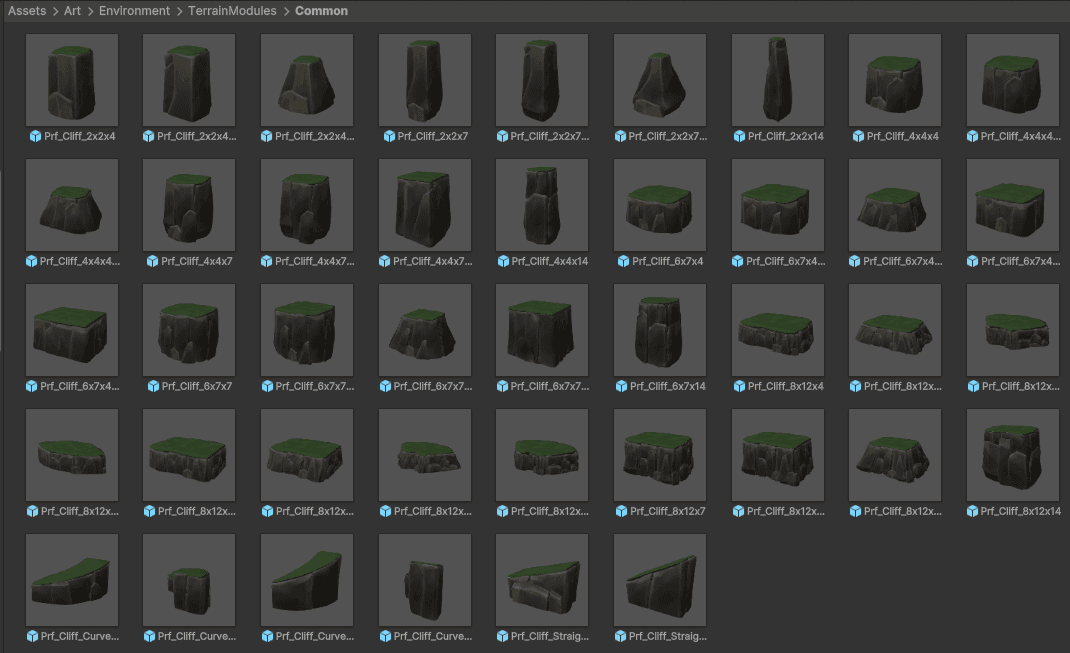Click the Prf_Cliff_2x2x7 file name
This screenshot has width=1070, height=653.
tap(433, 136)
